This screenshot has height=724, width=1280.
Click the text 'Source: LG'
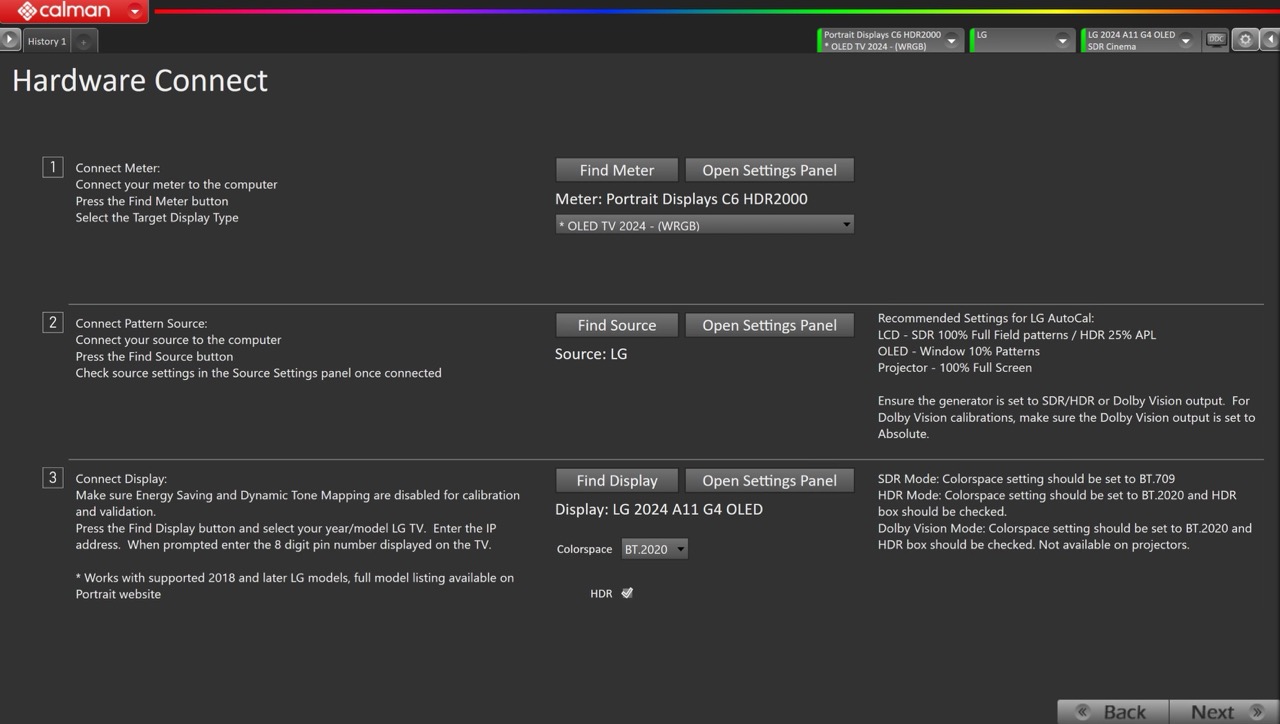[591, 354]
